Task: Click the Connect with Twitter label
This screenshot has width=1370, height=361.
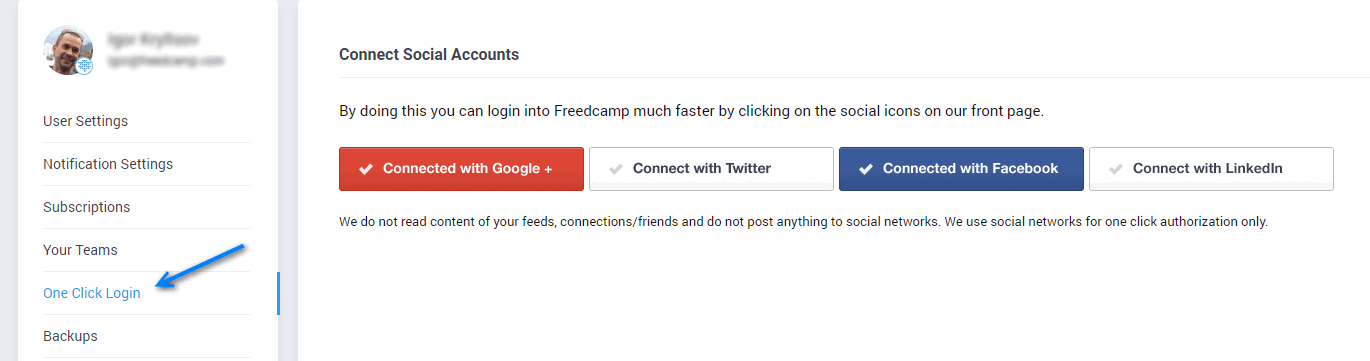Action: click(x=702, y=169)
